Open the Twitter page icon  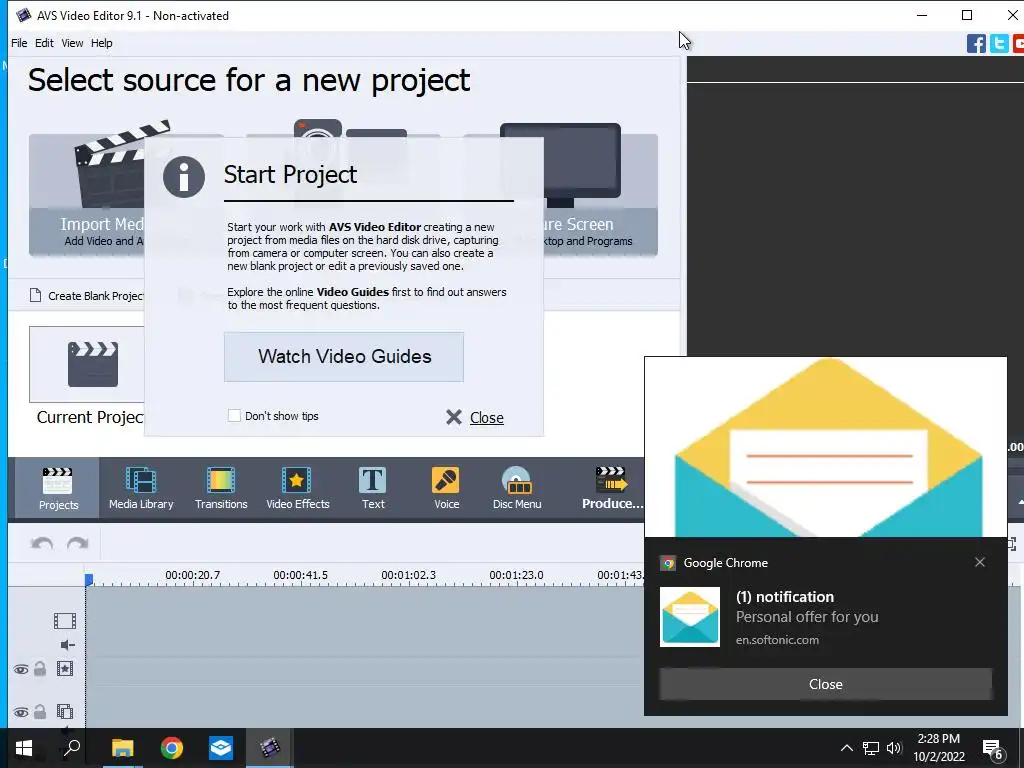(x=999, y=44)
